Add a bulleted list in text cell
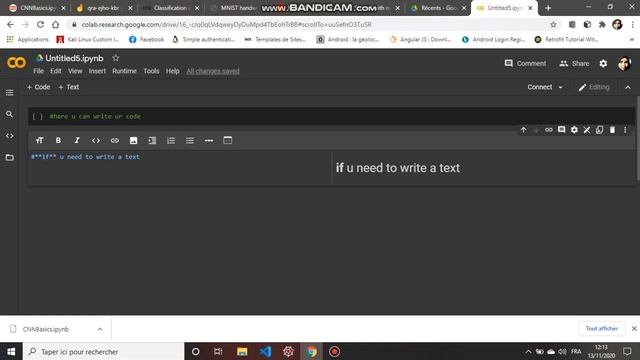 click(x=190, y=140)
